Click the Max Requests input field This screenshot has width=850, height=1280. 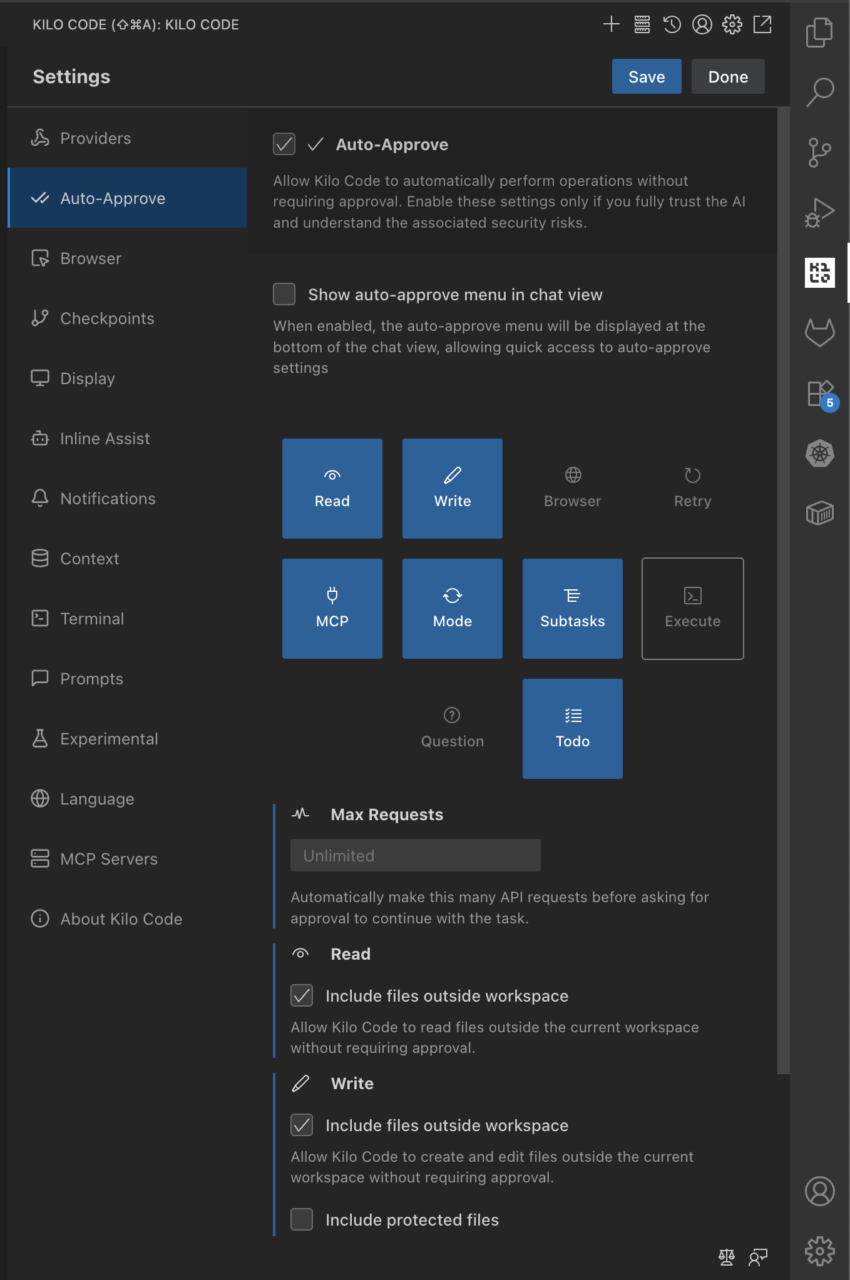(415, 855)
